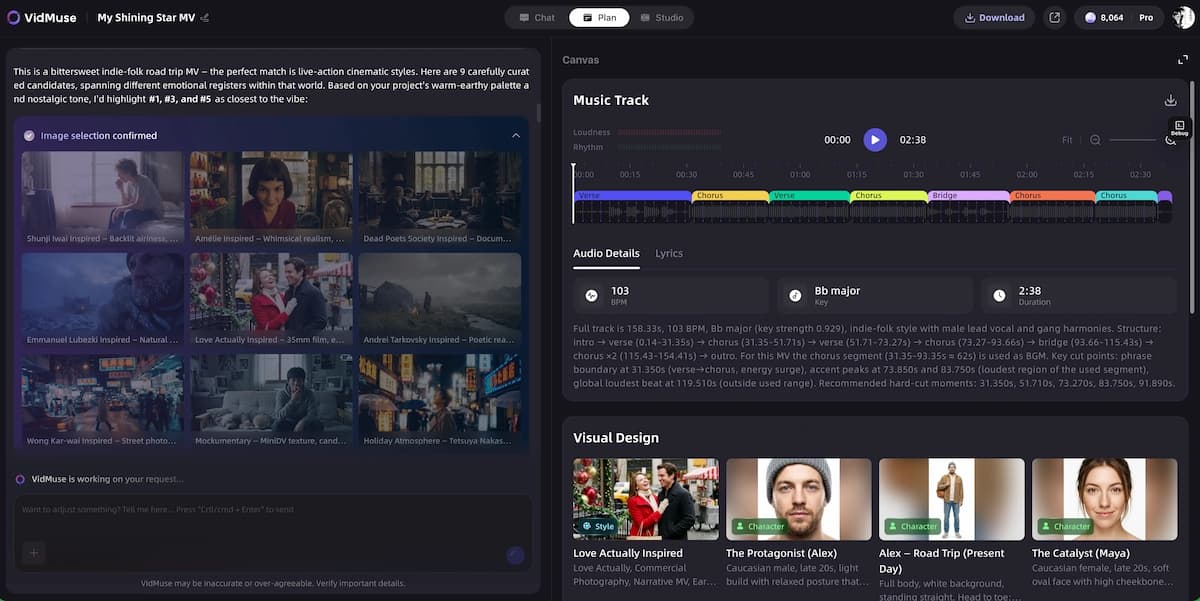1200x601 pixels.
Task: Select the Wong Kar-wai Inspired thumbnail
Action: pos(102,400)
